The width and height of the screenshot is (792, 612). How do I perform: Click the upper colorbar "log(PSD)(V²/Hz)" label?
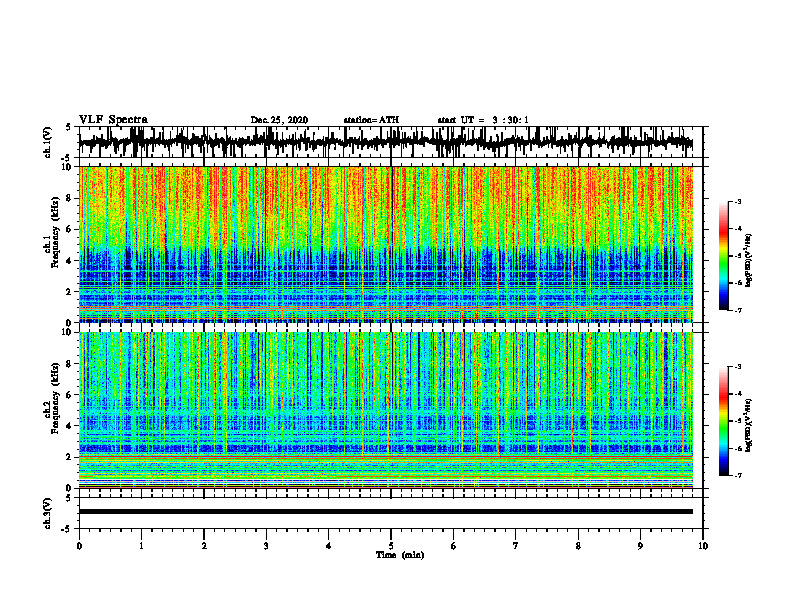[750, 260]
